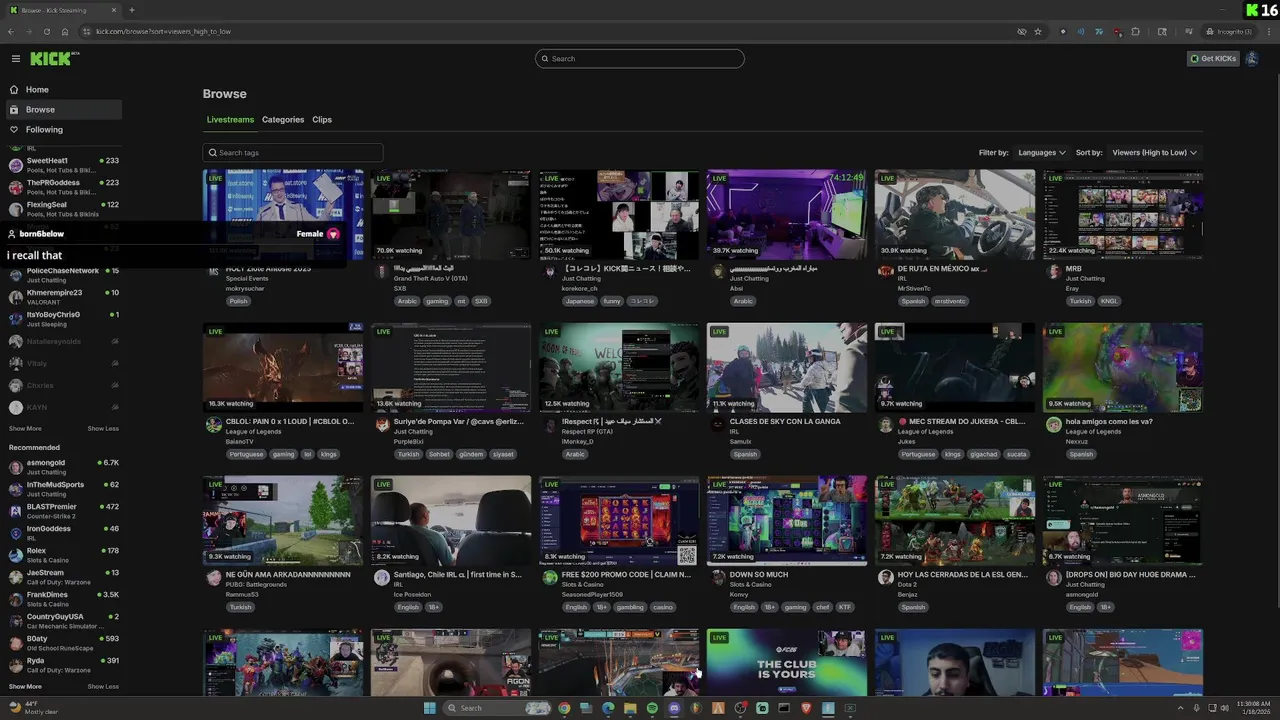Click the microphone icon in system tray
Image resolution: width=1280 pixels, height=720 pixels.
tap(1196, 708)
